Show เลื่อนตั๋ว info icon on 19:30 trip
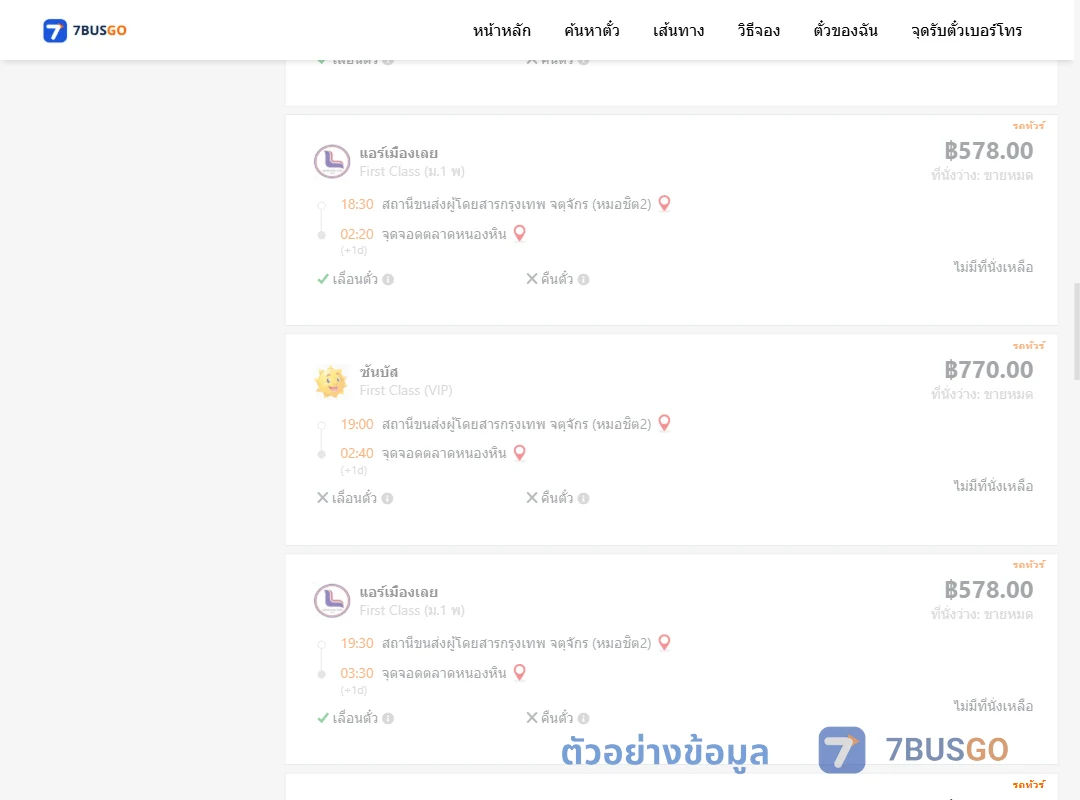1080x800 pixels. pos(388,718)
